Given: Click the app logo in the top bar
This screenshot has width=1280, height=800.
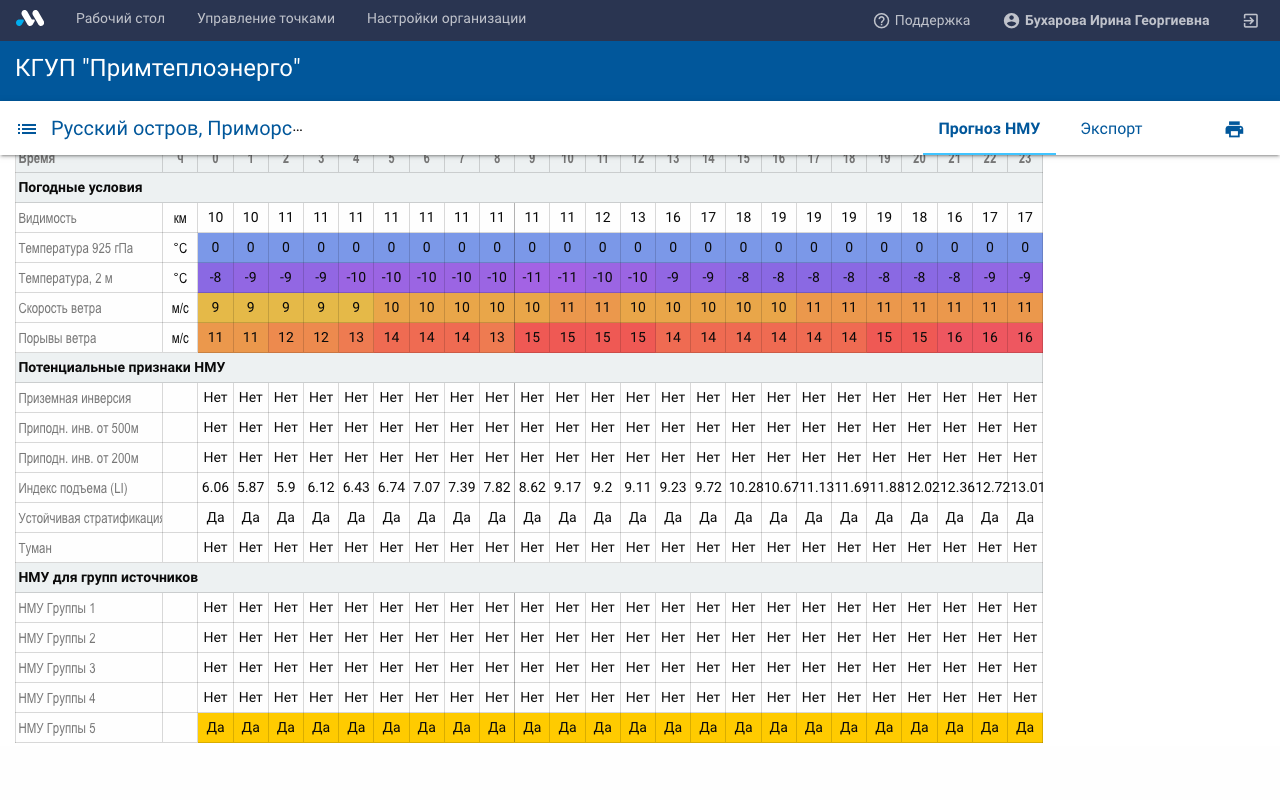Looking at the screenshot, I should [x=30, y=19].
